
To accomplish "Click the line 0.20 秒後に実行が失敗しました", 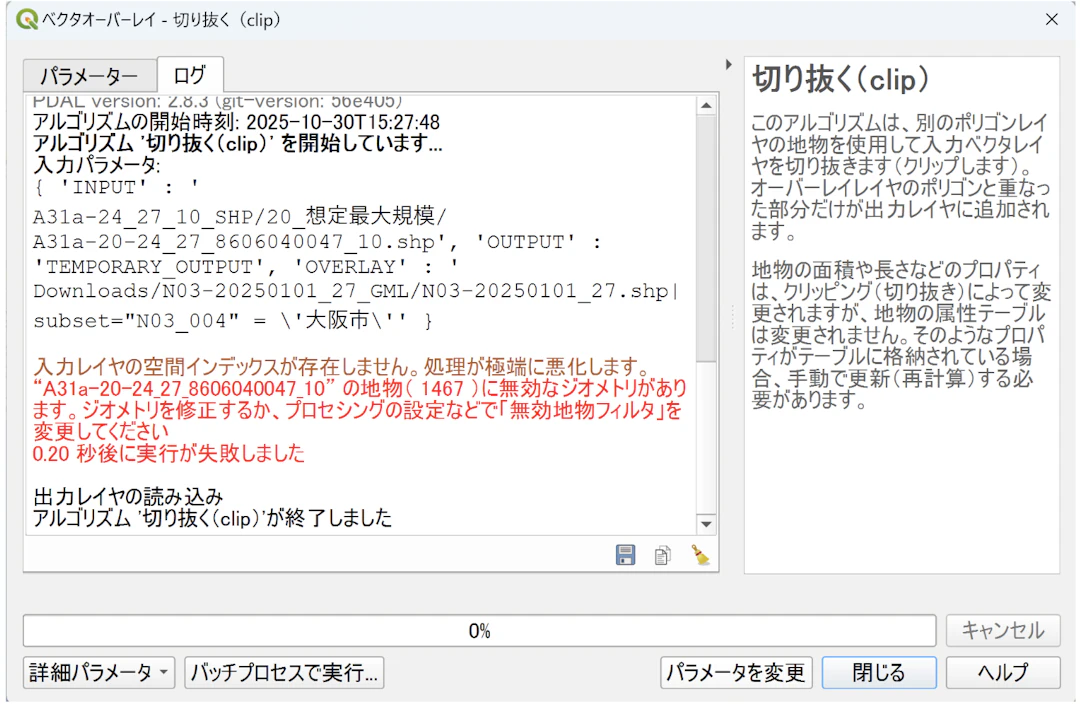I will [169, 453].
